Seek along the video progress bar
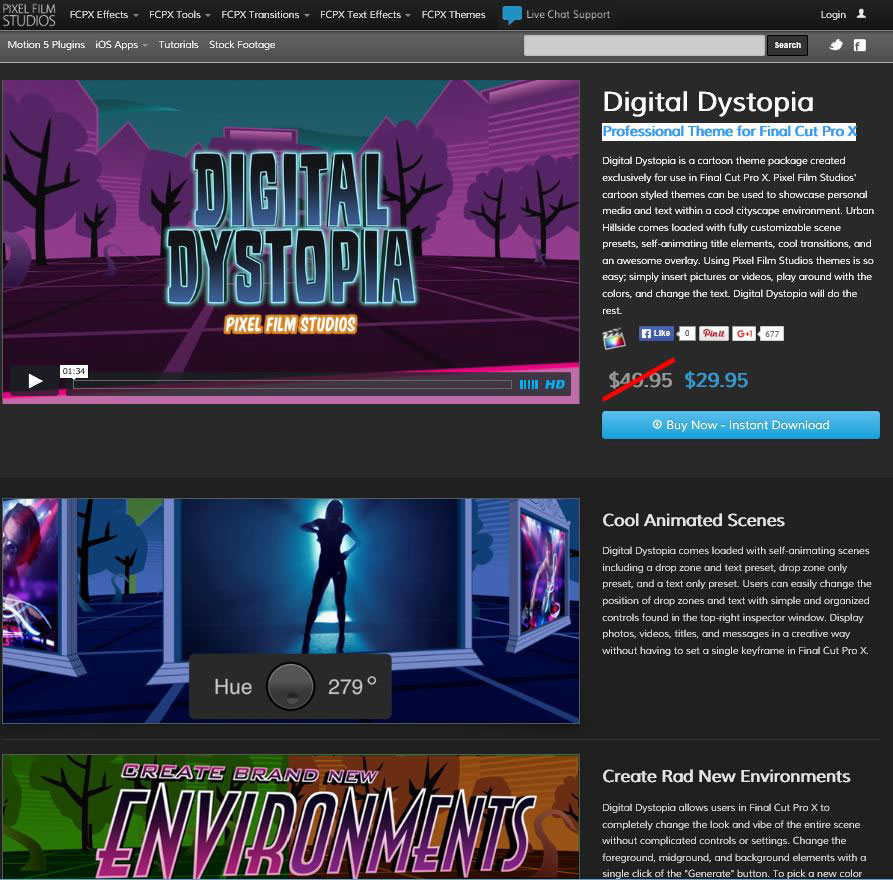This screenshot has height=880, width=893. click(292, 384)
